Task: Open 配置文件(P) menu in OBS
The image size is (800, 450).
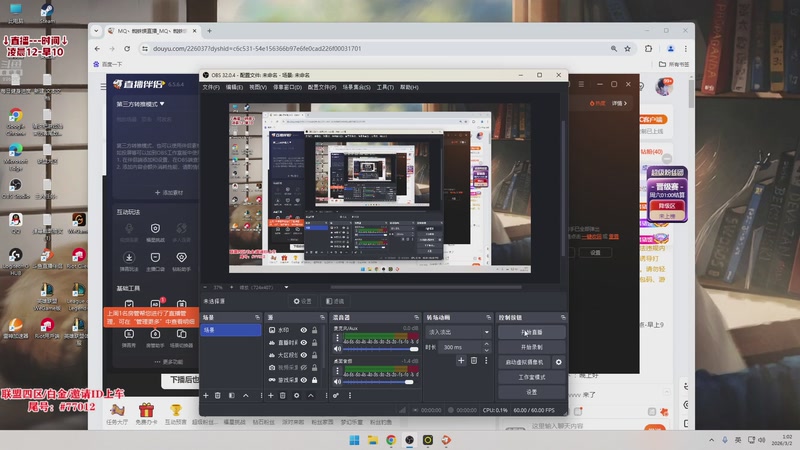Action: point(322,87)
